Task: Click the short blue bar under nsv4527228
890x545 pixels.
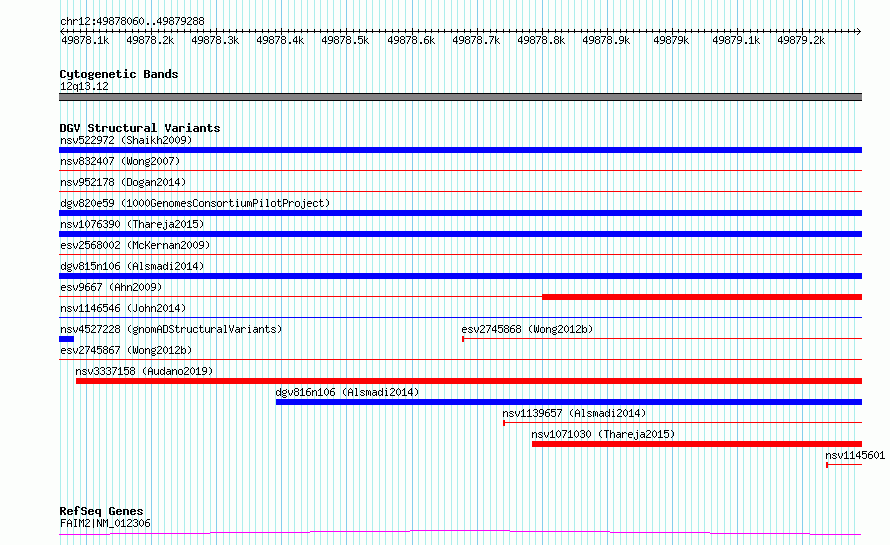Action: click(x=66, y=339)
